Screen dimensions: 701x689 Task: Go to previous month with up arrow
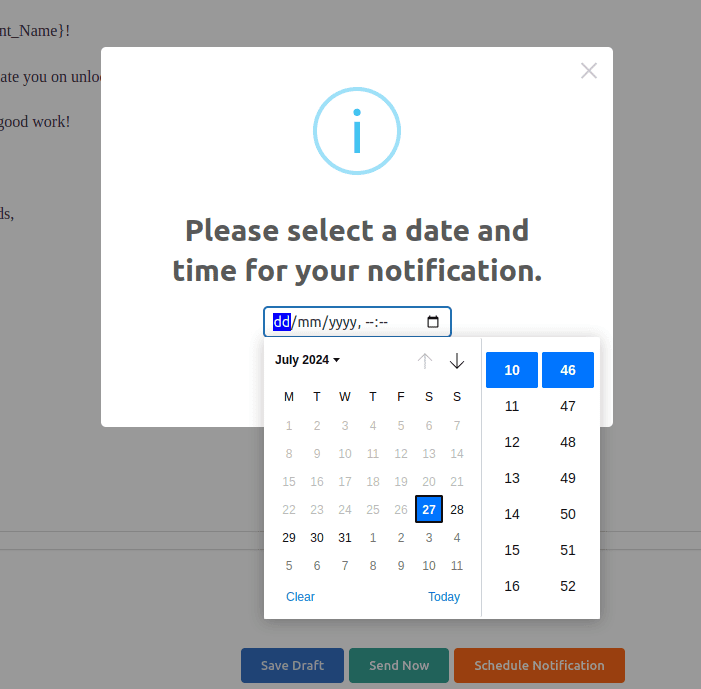[425, 361]
